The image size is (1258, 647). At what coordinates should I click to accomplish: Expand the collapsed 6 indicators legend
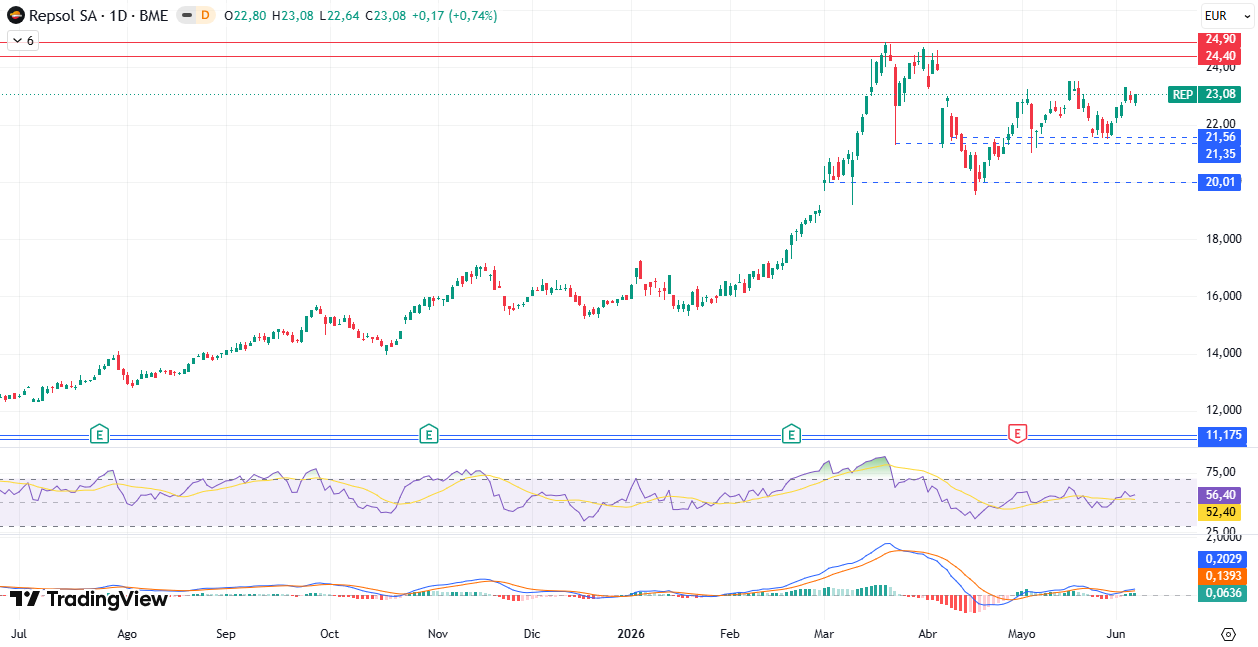click(x=22, y=41)
